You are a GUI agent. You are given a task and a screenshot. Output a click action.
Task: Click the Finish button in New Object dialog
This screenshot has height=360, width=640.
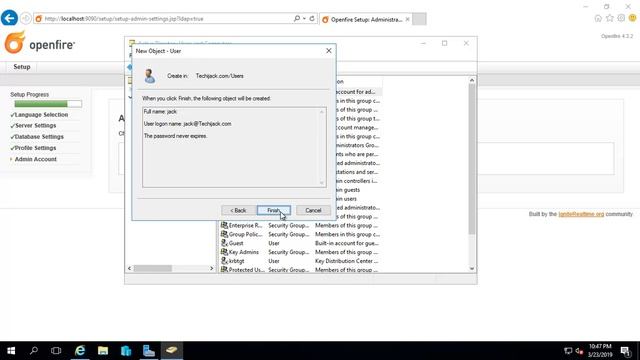coord(273,210)
